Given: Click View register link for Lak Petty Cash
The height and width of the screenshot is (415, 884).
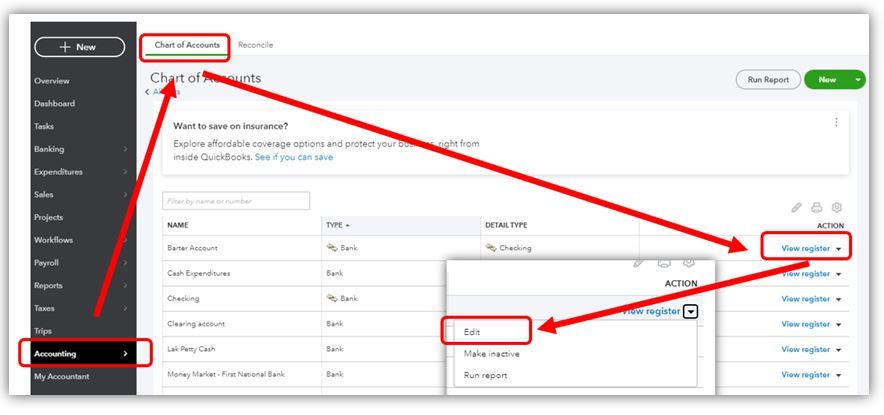Looking at the screenshot, I should point(806,350).
